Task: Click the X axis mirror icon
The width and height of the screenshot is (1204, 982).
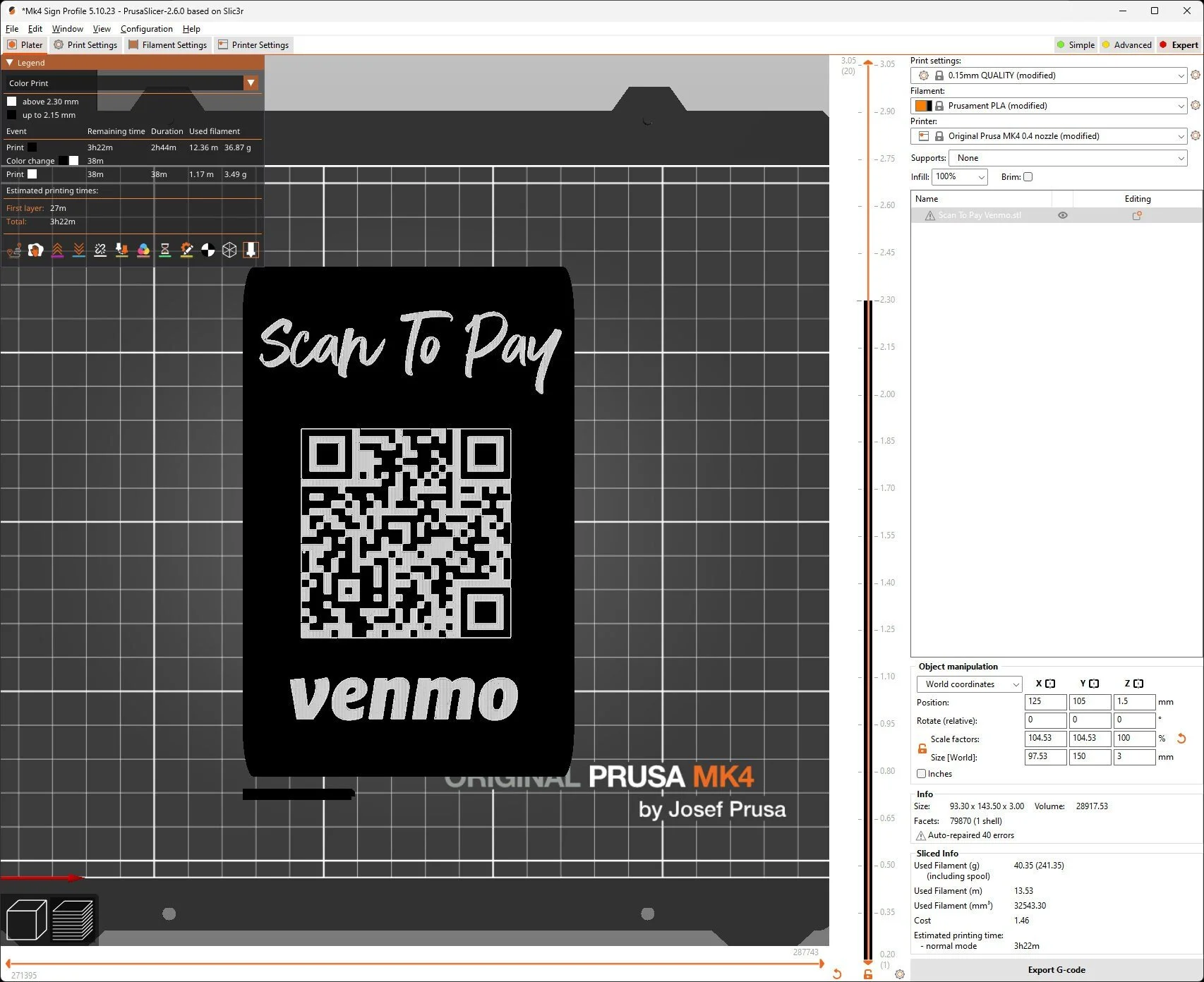Action: (x=1050, y=684)
